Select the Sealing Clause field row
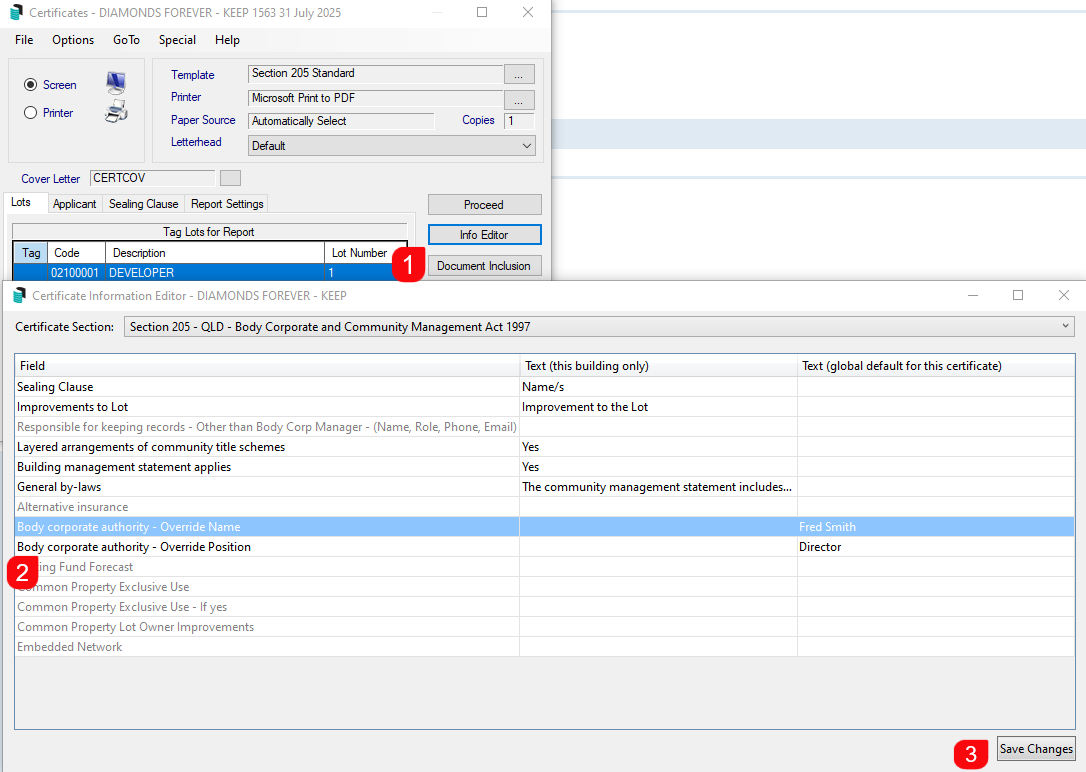 [x=544, y=386]
